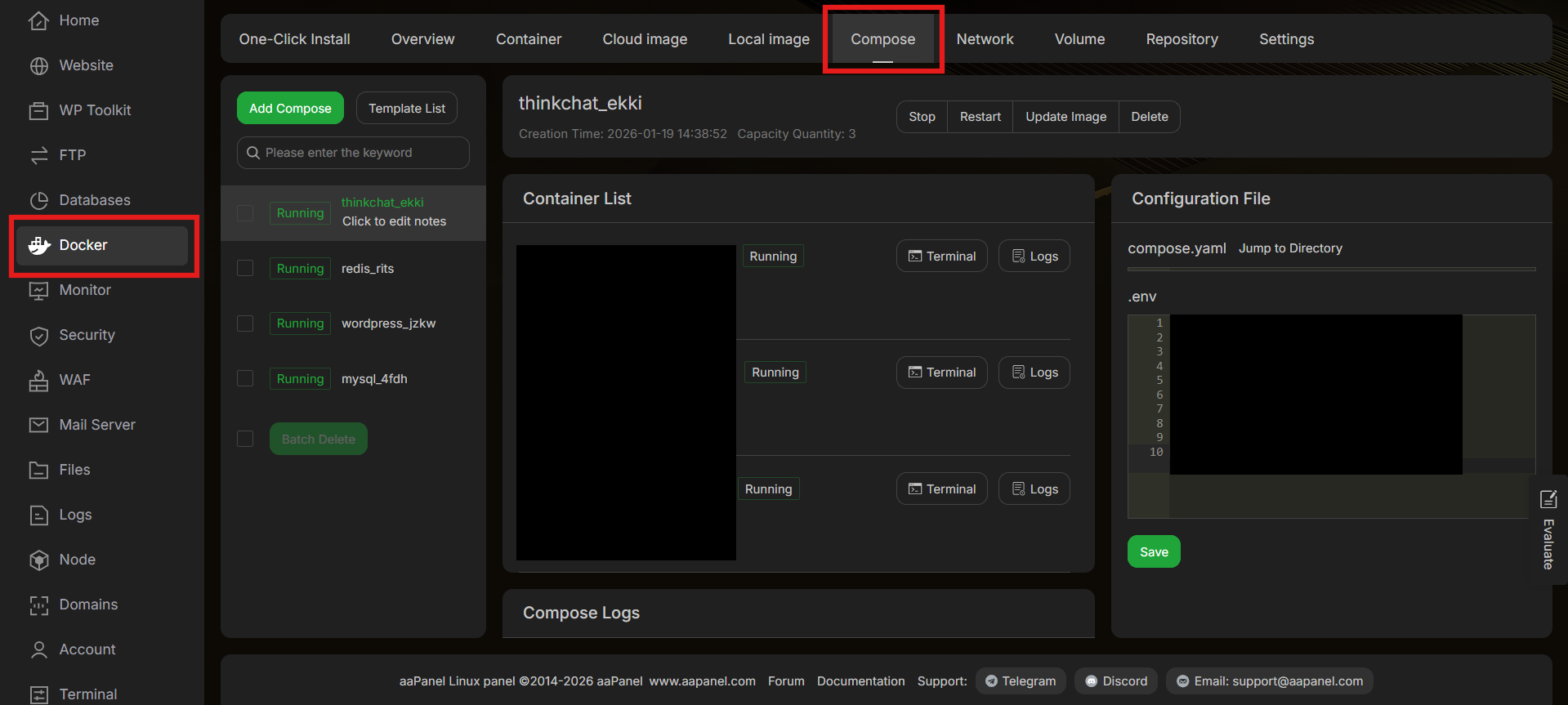Switch to the Local image tab
This screenshot has height=705, width=1568.
tap(769, 39)
